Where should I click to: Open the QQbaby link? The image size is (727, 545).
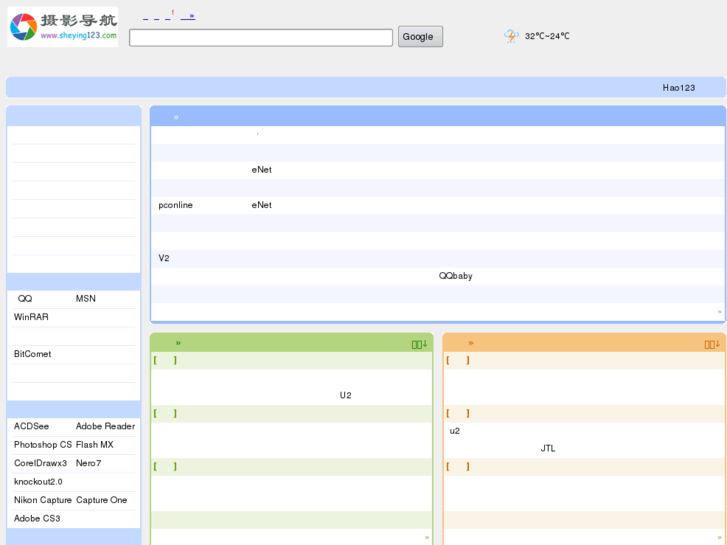(455, 276)
